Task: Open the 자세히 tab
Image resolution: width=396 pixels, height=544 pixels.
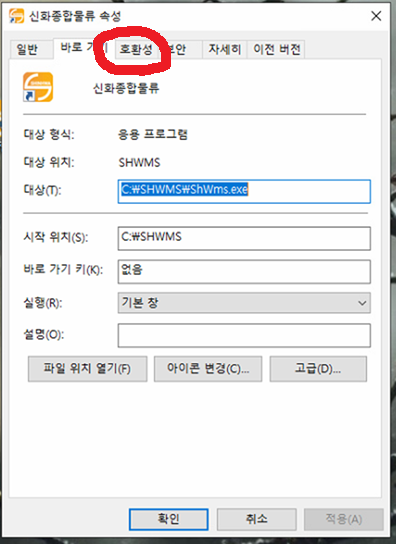Action: (225, 49)
